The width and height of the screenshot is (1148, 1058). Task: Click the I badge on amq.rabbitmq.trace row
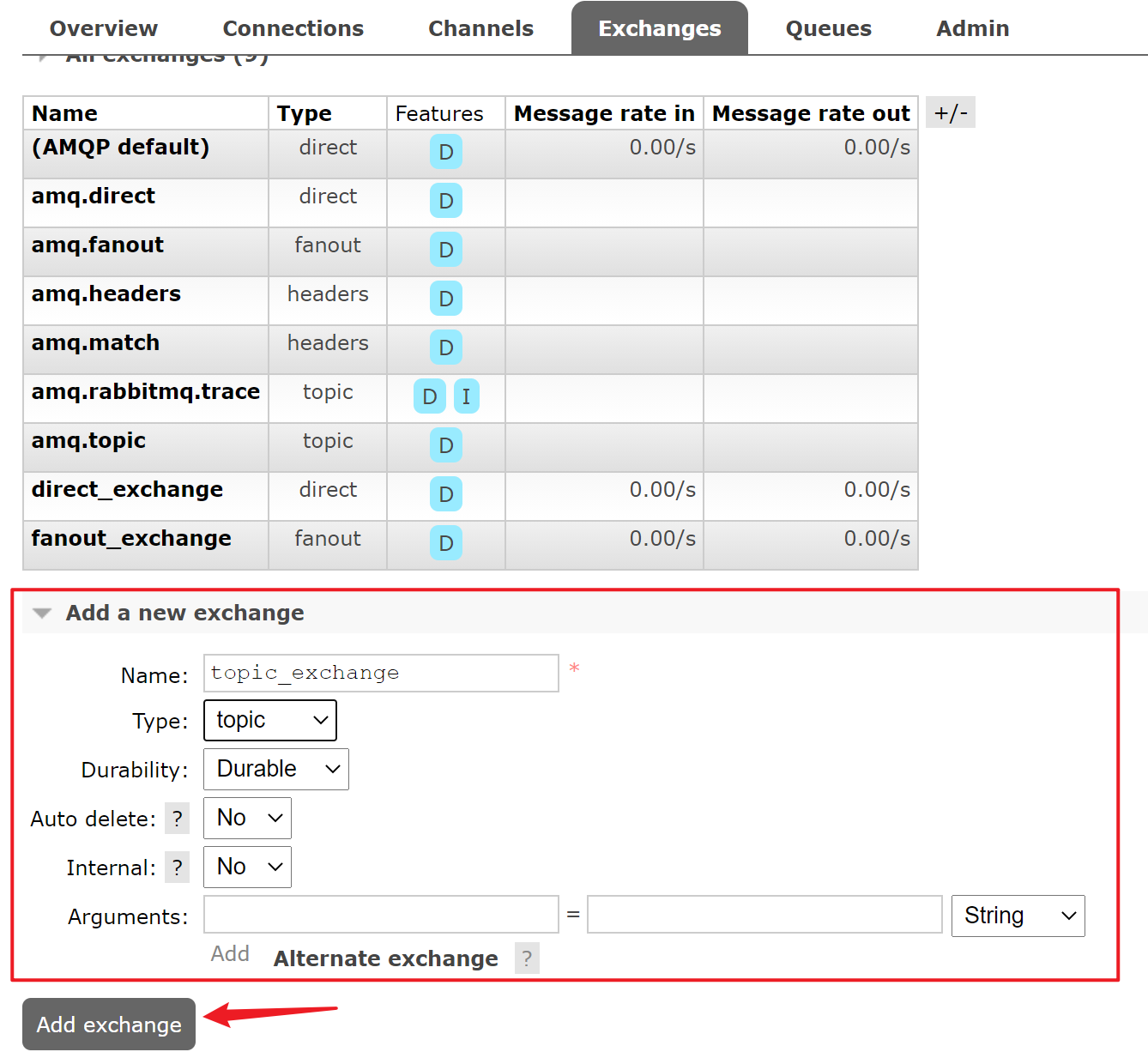[466, 396]
